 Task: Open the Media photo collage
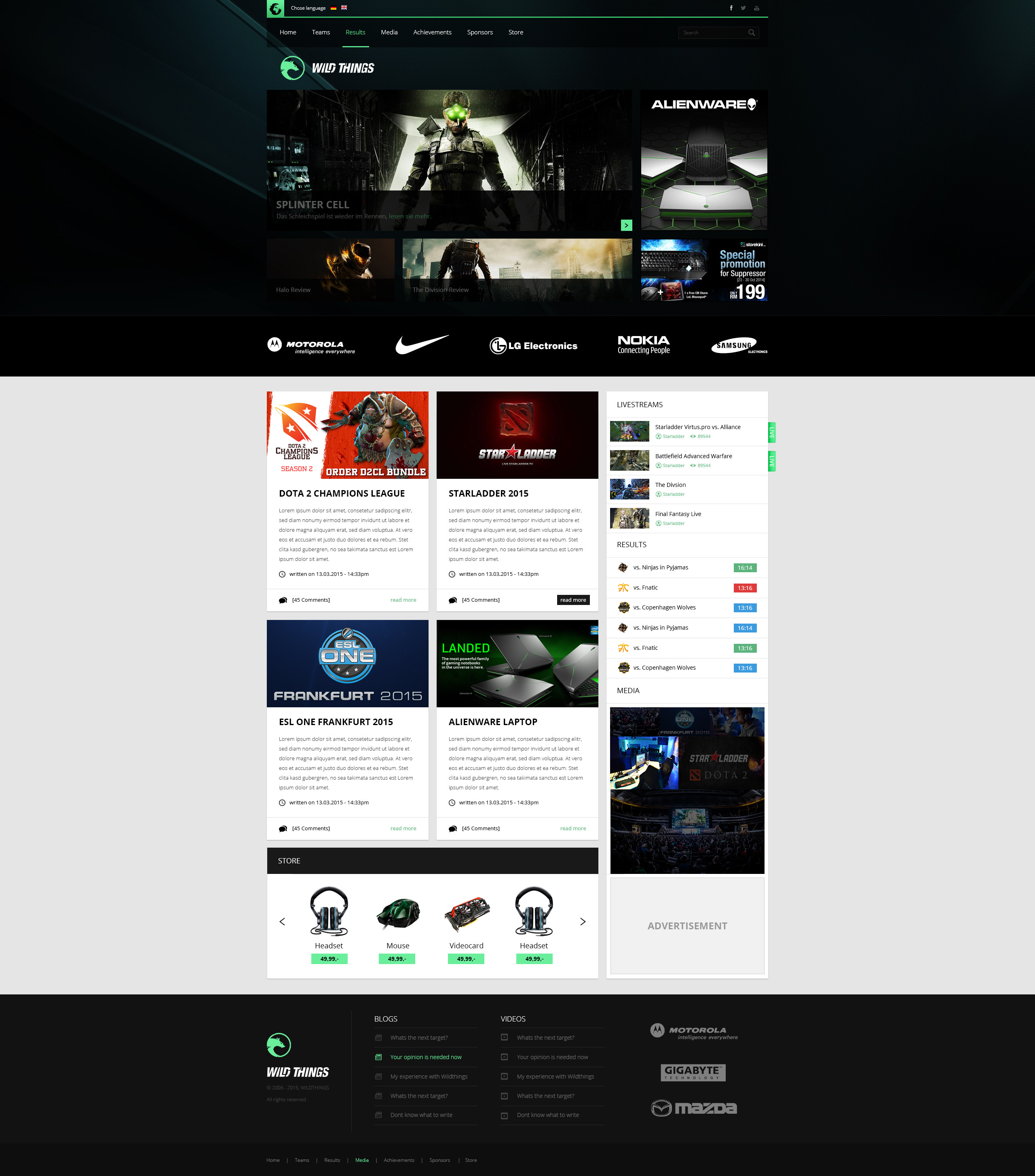coord(687,791)
